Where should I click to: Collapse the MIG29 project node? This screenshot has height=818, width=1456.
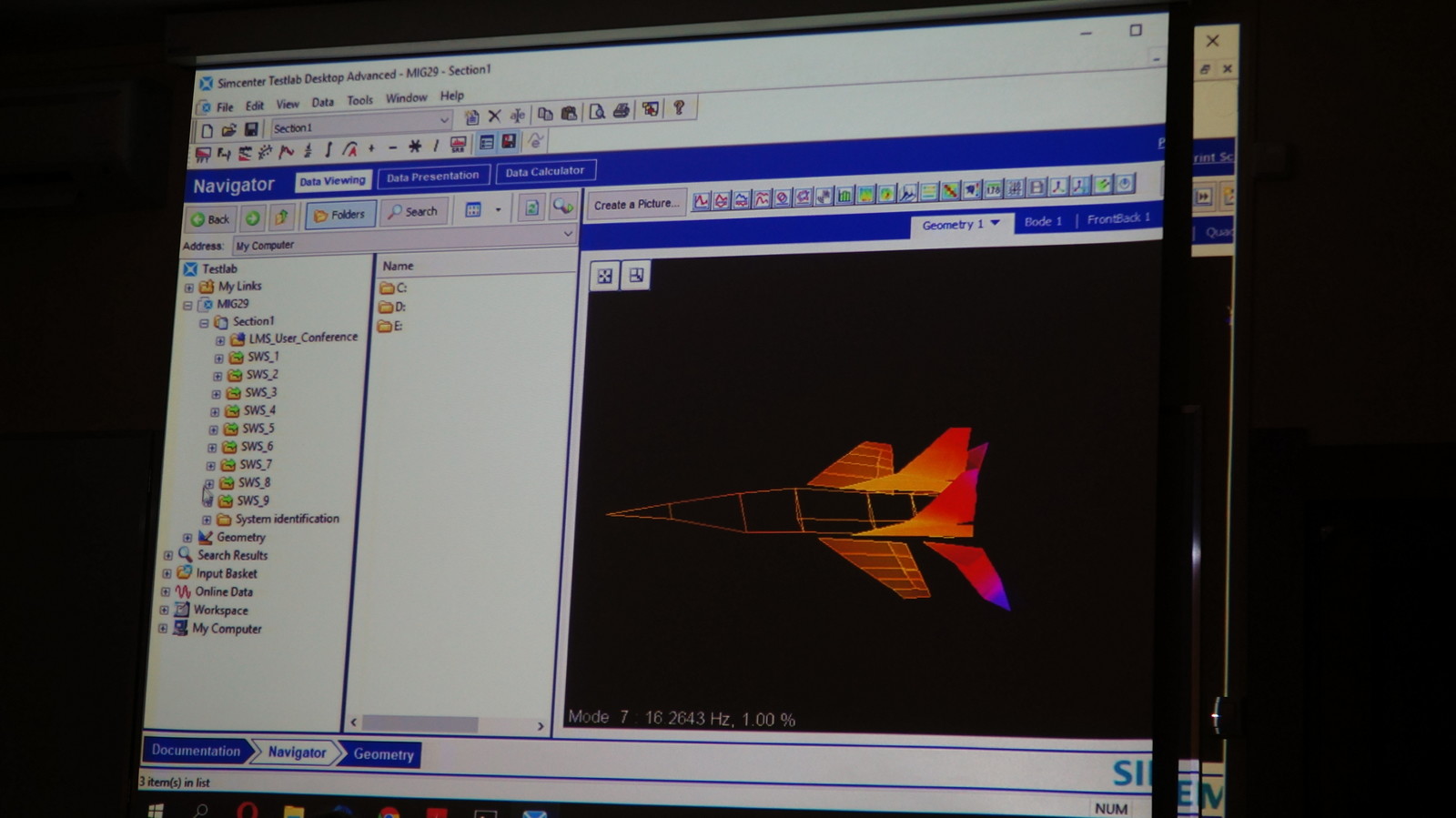point(188,306)
